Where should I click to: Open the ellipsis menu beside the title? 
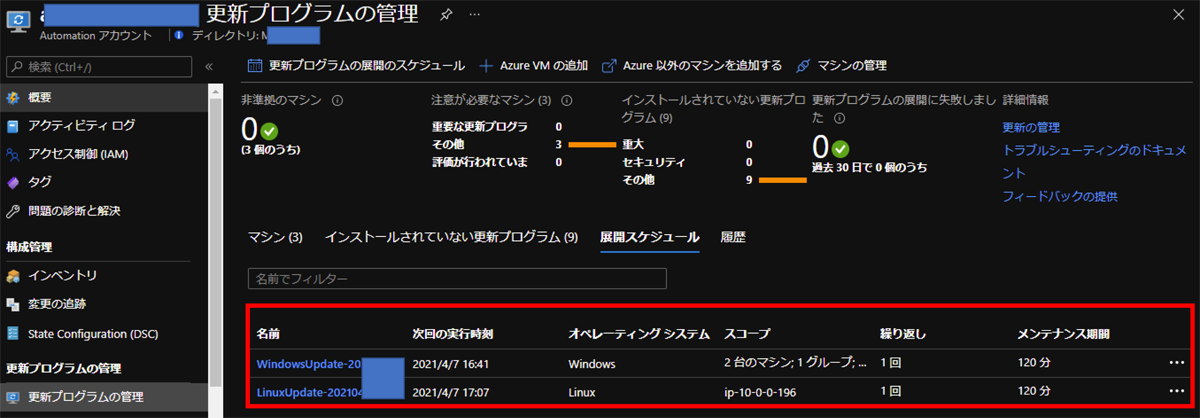(474, 14)
